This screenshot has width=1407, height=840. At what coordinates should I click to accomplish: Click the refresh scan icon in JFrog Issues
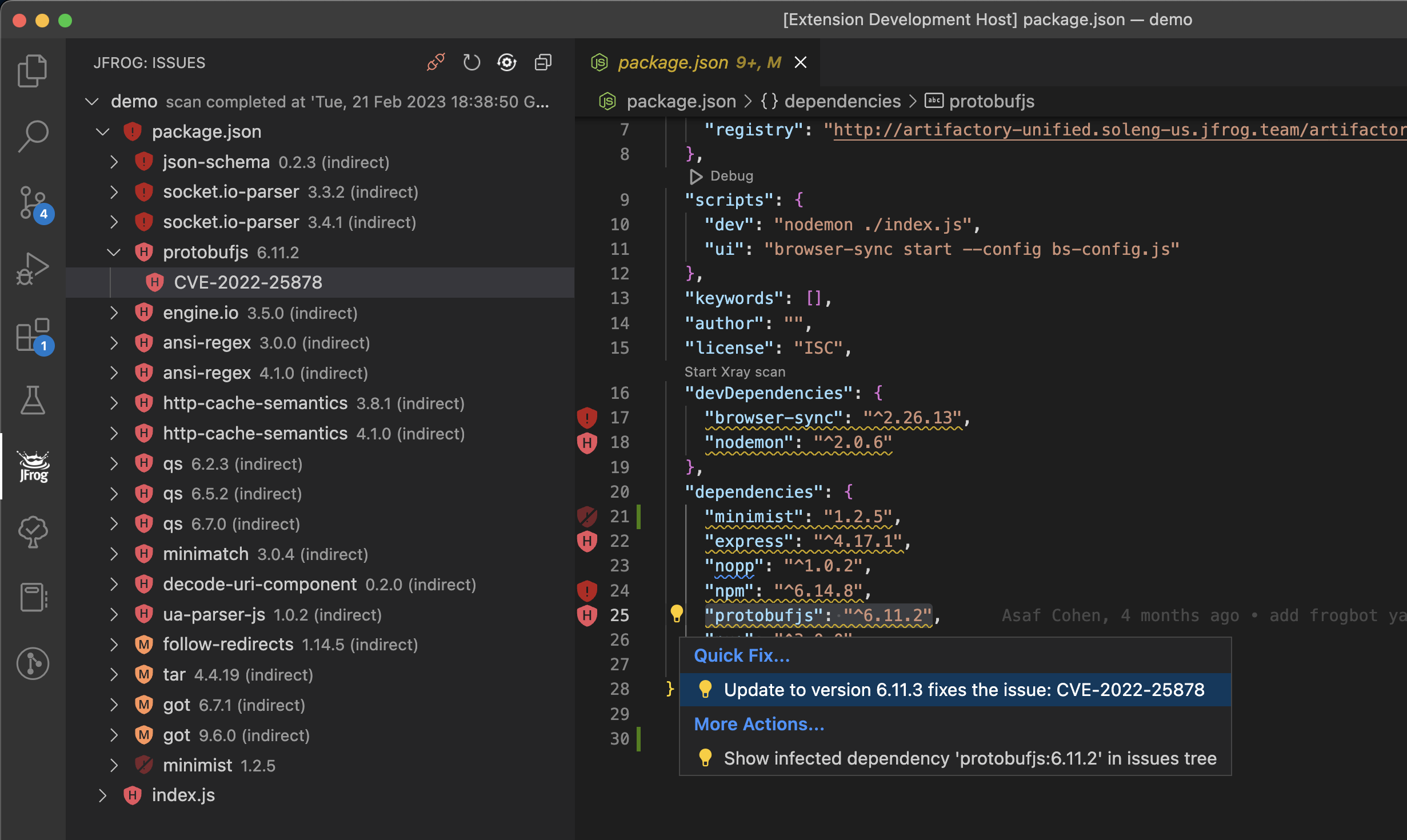[x=471, y=62]
